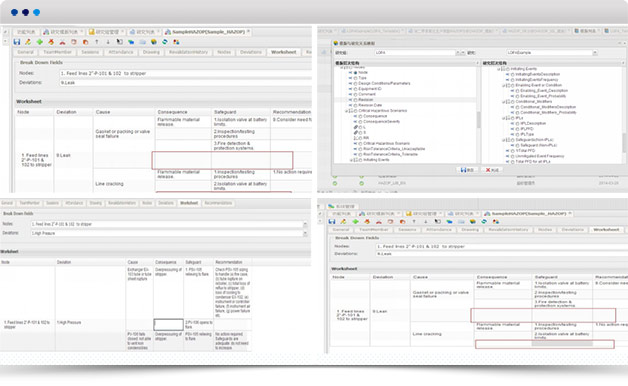The width and height of the screenshot is (628, 386).
Task: Click the move-up arrow icon in top-left toolbar
Action: pos(97,42)
